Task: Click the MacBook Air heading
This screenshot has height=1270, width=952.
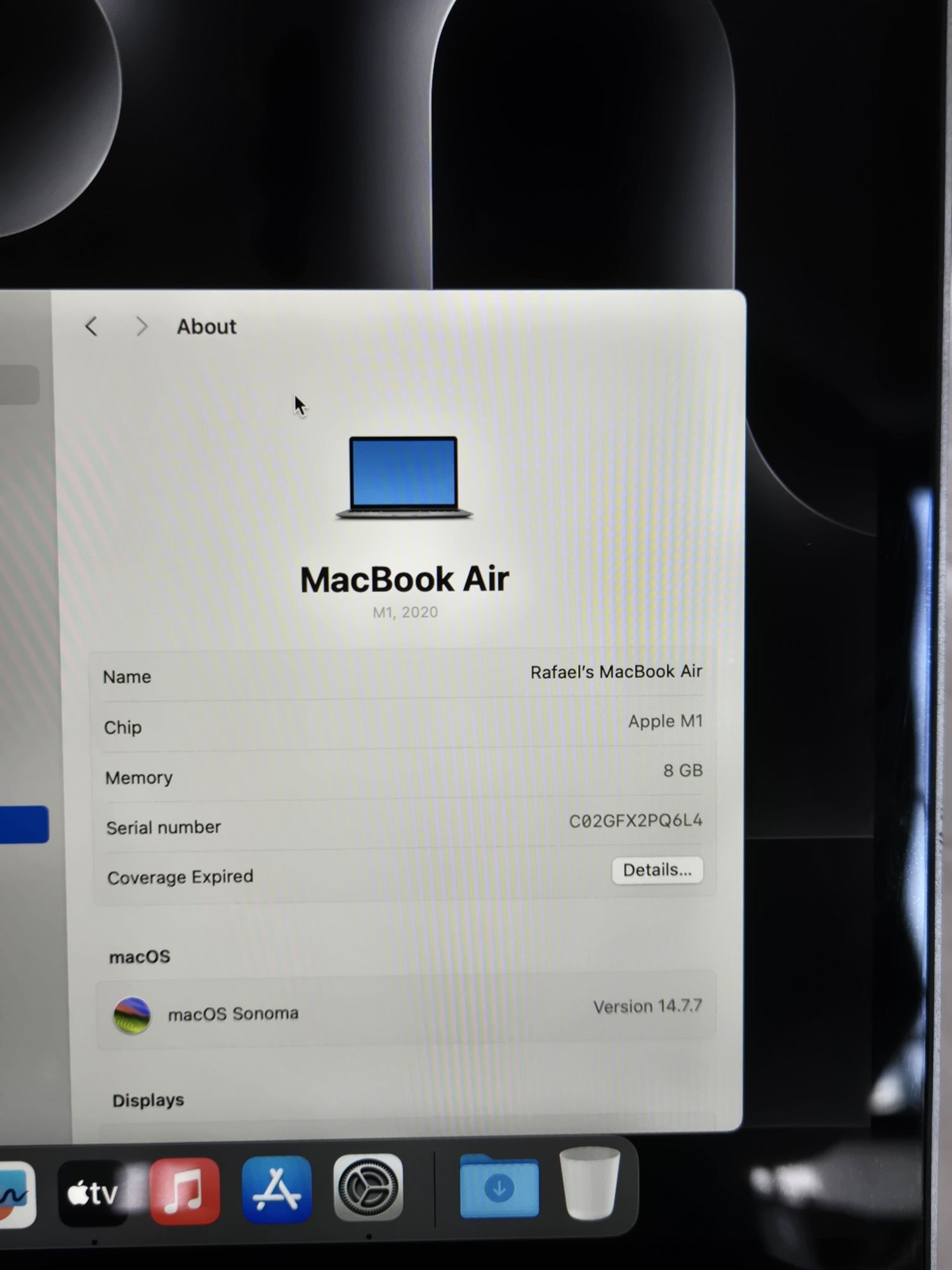Action: [404, 580]
